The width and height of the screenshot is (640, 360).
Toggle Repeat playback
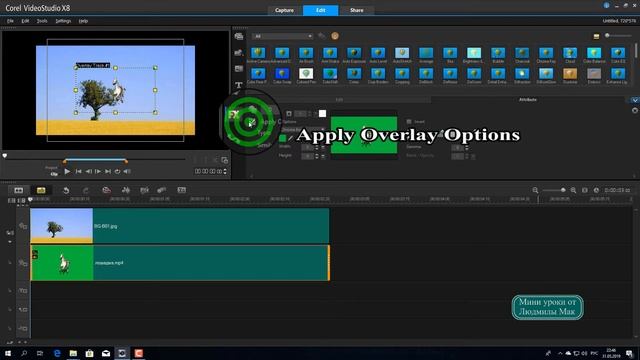point(118,171)
